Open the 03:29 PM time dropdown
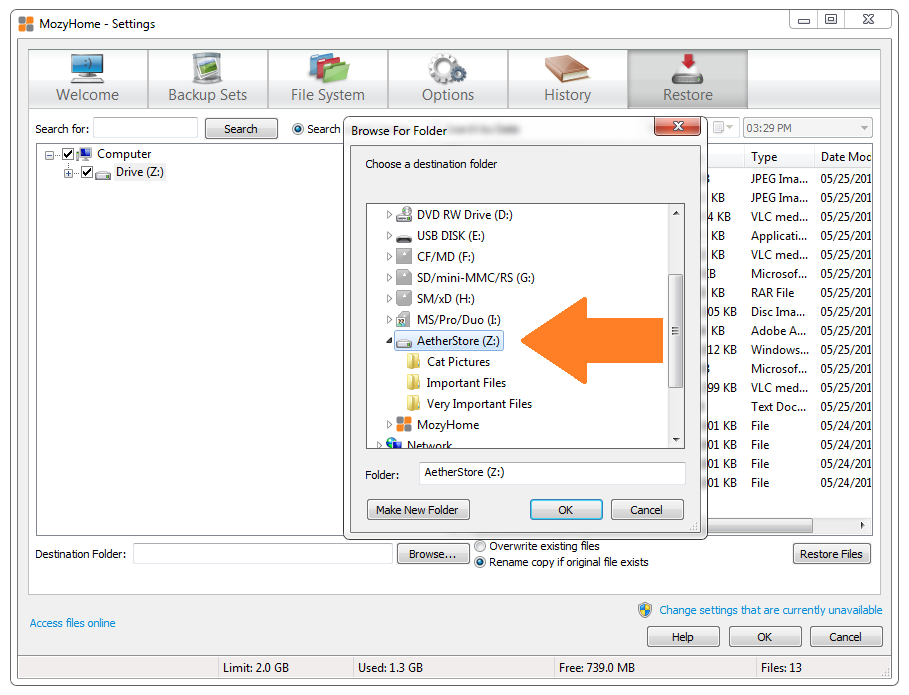 [x=864, y=128]
